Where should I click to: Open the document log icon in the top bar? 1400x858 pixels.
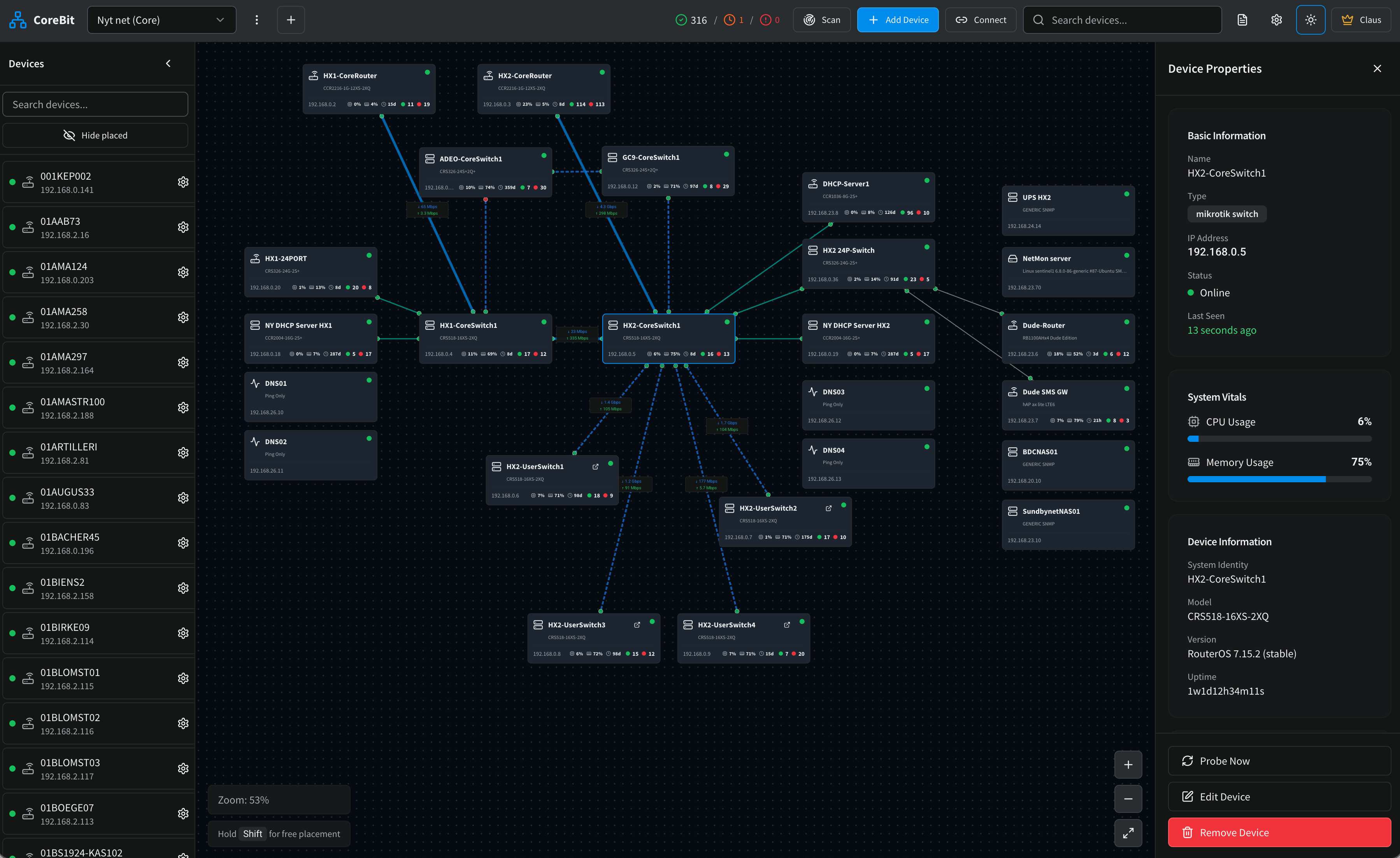tap(1242, 20)
